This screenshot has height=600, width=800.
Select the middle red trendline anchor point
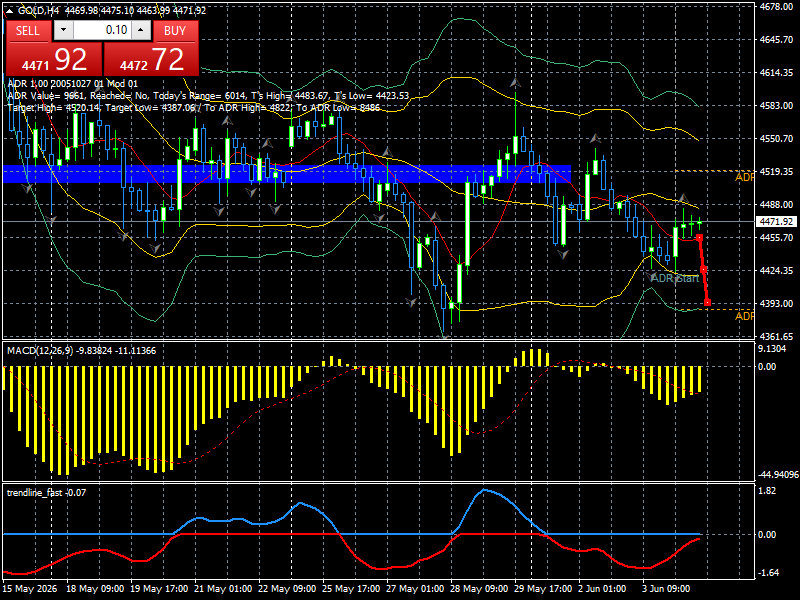(703, 269)
